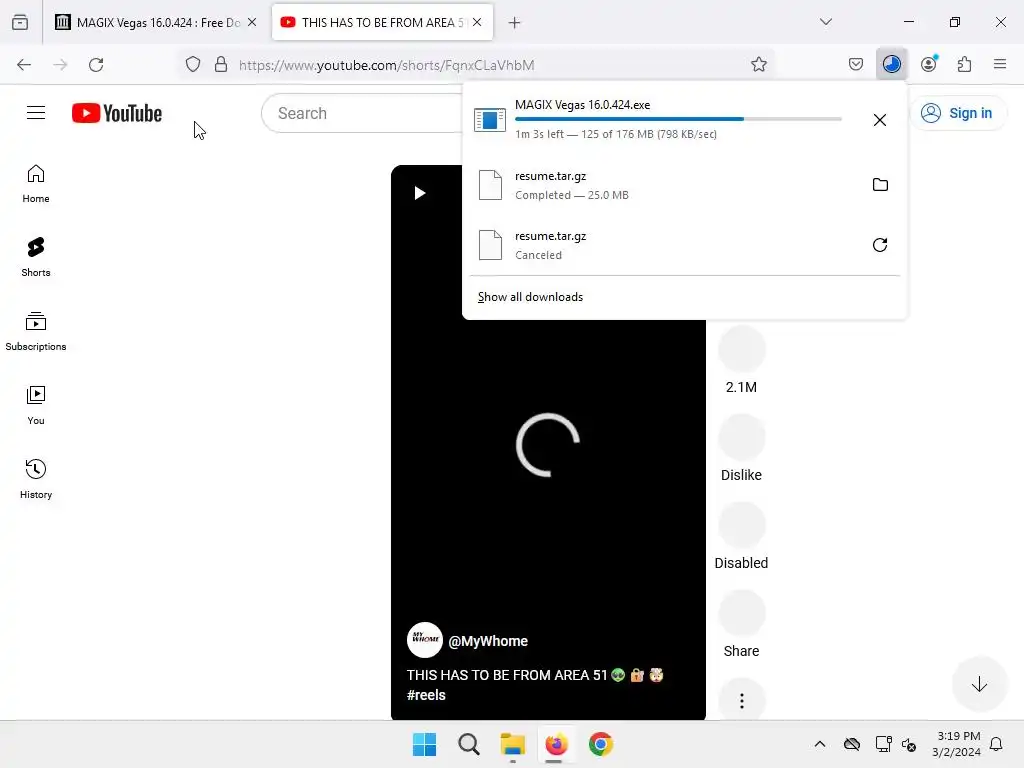Open Firefox View from the tab bar
The width and height of the screenshot is (1024, 768).
click(x=20, y=22)
